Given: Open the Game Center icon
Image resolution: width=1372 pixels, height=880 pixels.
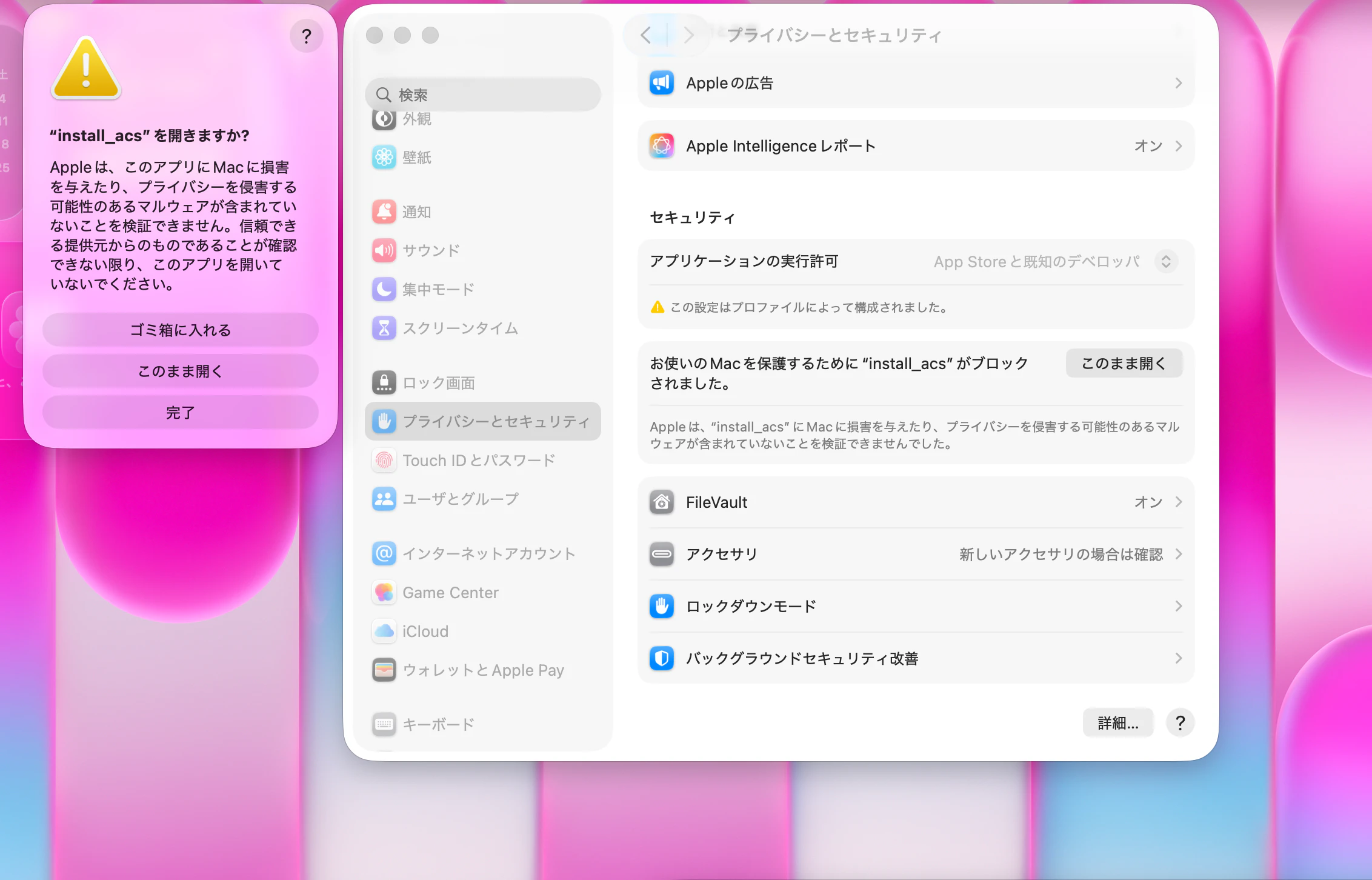Looking at the screenshot, I should click(x=384, y=592).
